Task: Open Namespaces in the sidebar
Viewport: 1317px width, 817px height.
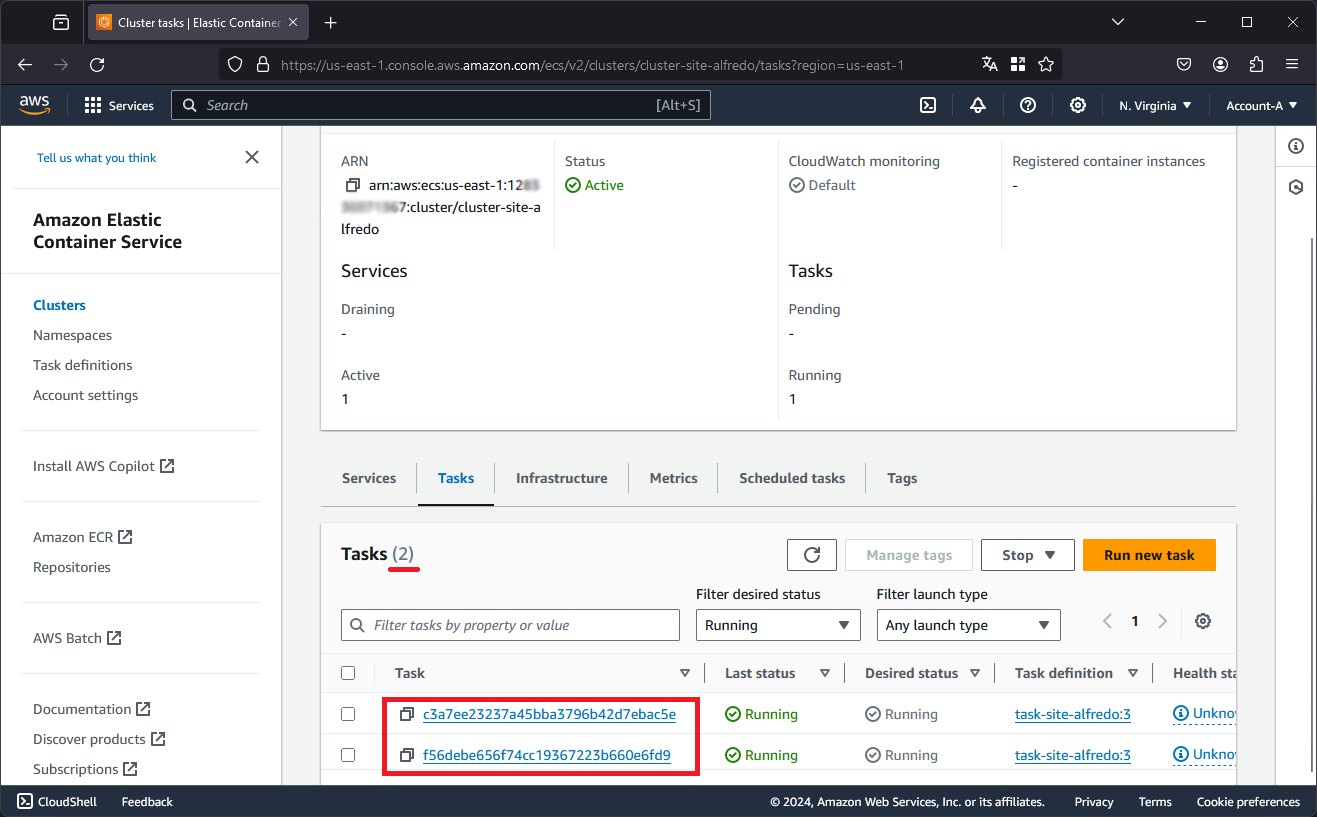Action: pos(72,335)
